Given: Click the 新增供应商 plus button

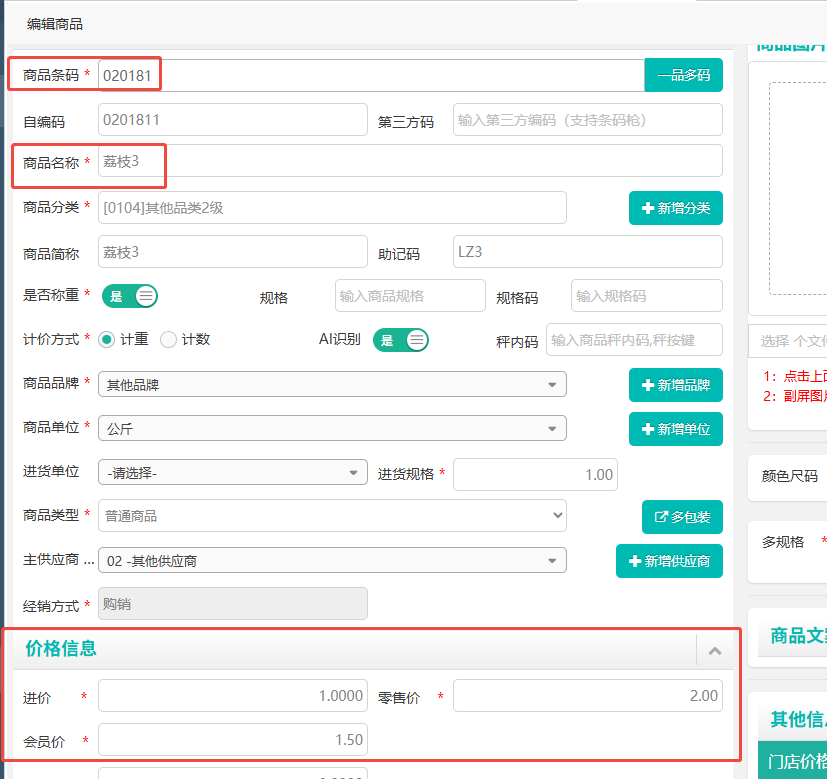Looking at the screenshot, I should [x=669, y=561].
